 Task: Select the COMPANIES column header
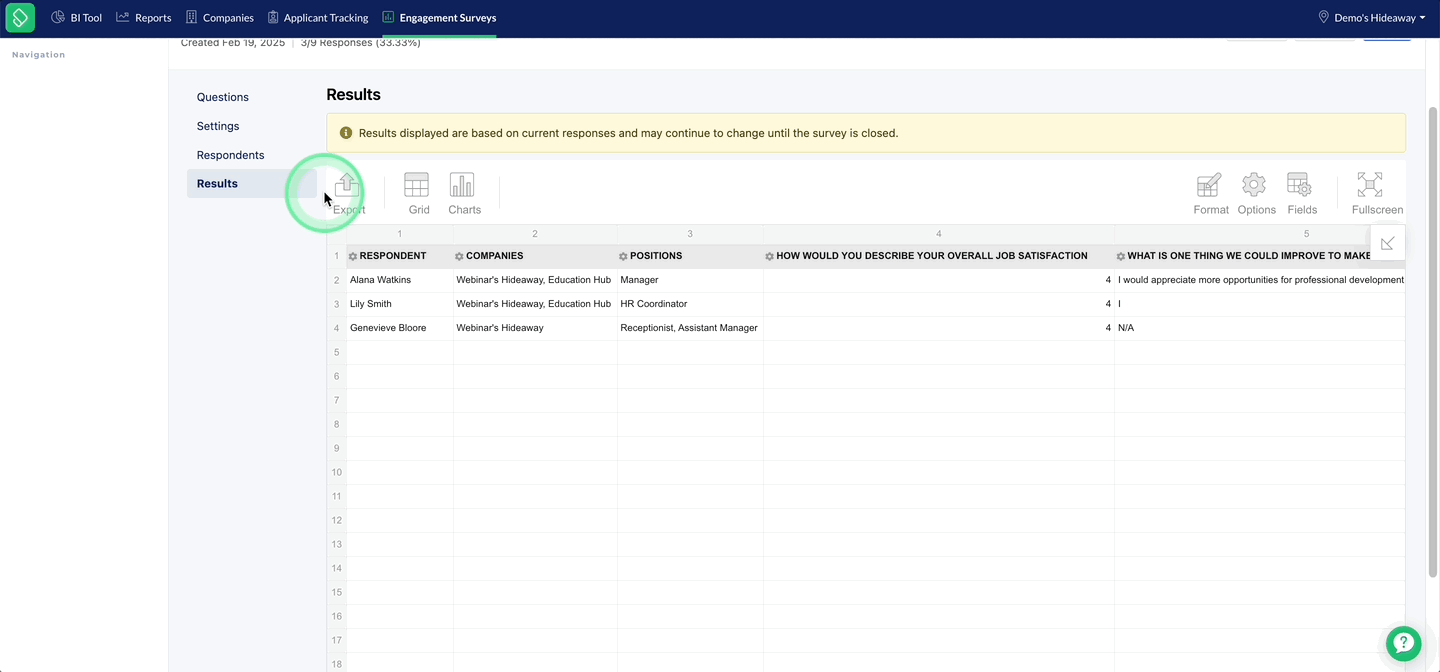pyautogui.click(x=535, y=256)
